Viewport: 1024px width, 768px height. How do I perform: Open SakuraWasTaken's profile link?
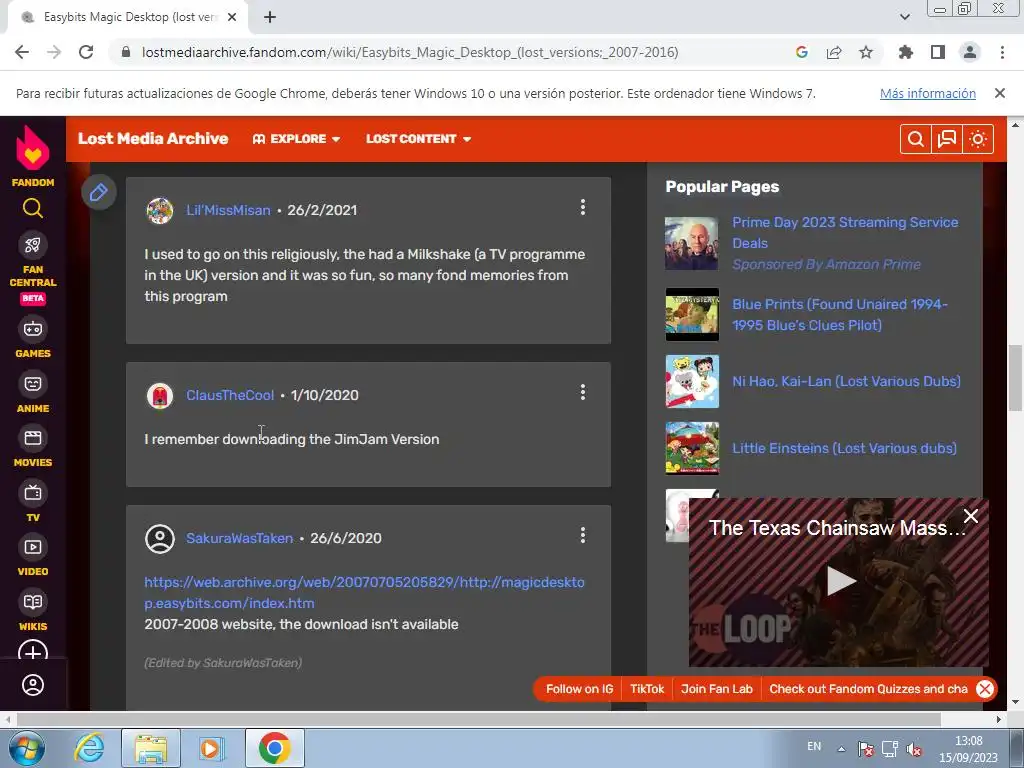[x=239, y=538]
